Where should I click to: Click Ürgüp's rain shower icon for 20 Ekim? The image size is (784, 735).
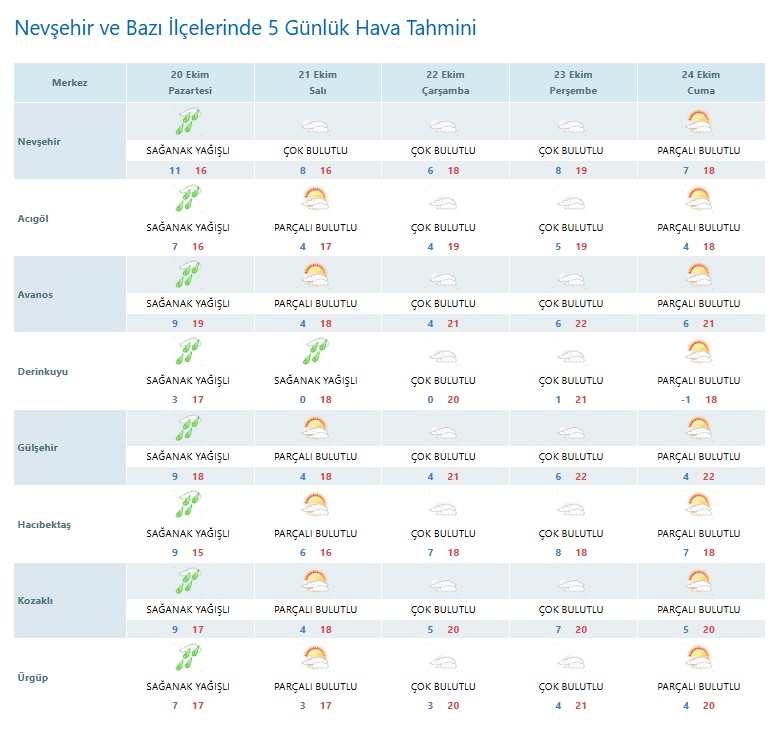[188, 659]
